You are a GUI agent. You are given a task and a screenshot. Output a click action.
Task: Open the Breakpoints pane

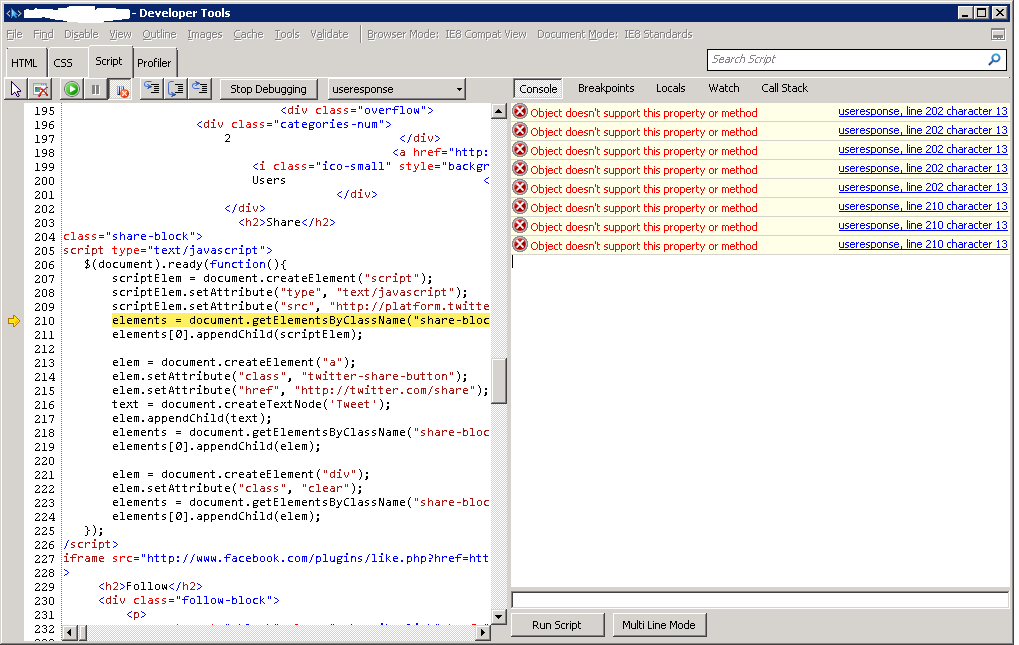click(x=606, y=88)
